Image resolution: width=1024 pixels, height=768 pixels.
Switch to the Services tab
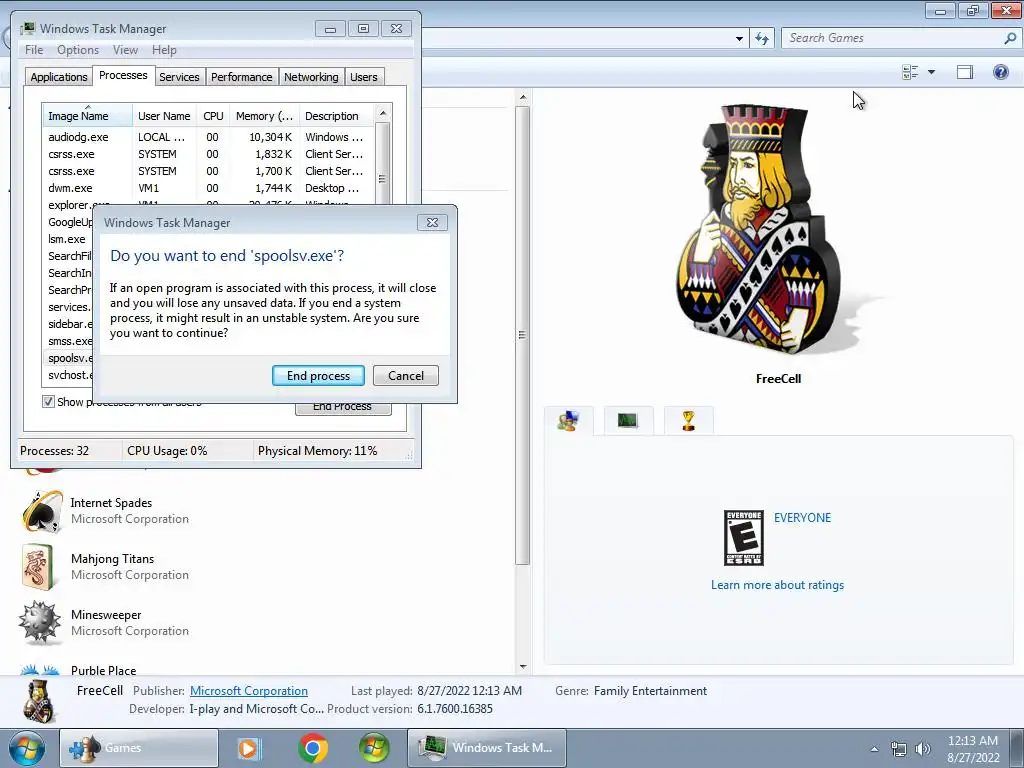point(179,77)
